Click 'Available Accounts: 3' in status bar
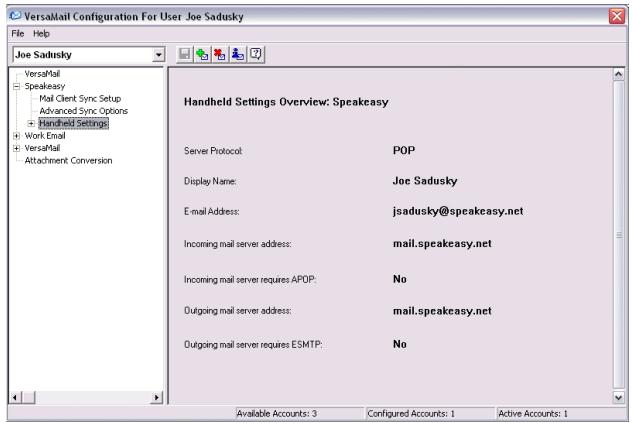Image resolution: width=632 pixels, height=423 pixels. (277, 414)
